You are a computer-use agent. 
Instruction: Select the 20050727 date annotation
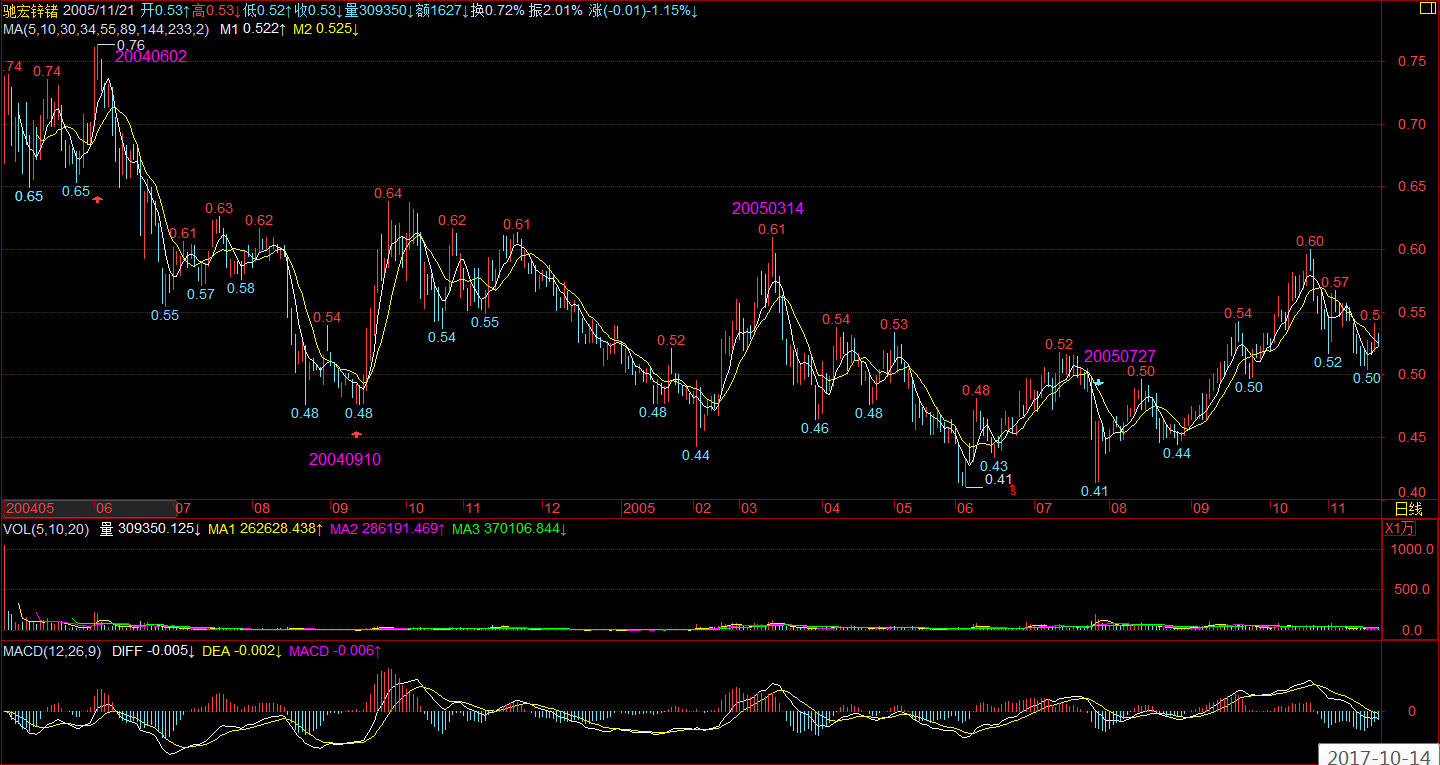click(1120, 356)
